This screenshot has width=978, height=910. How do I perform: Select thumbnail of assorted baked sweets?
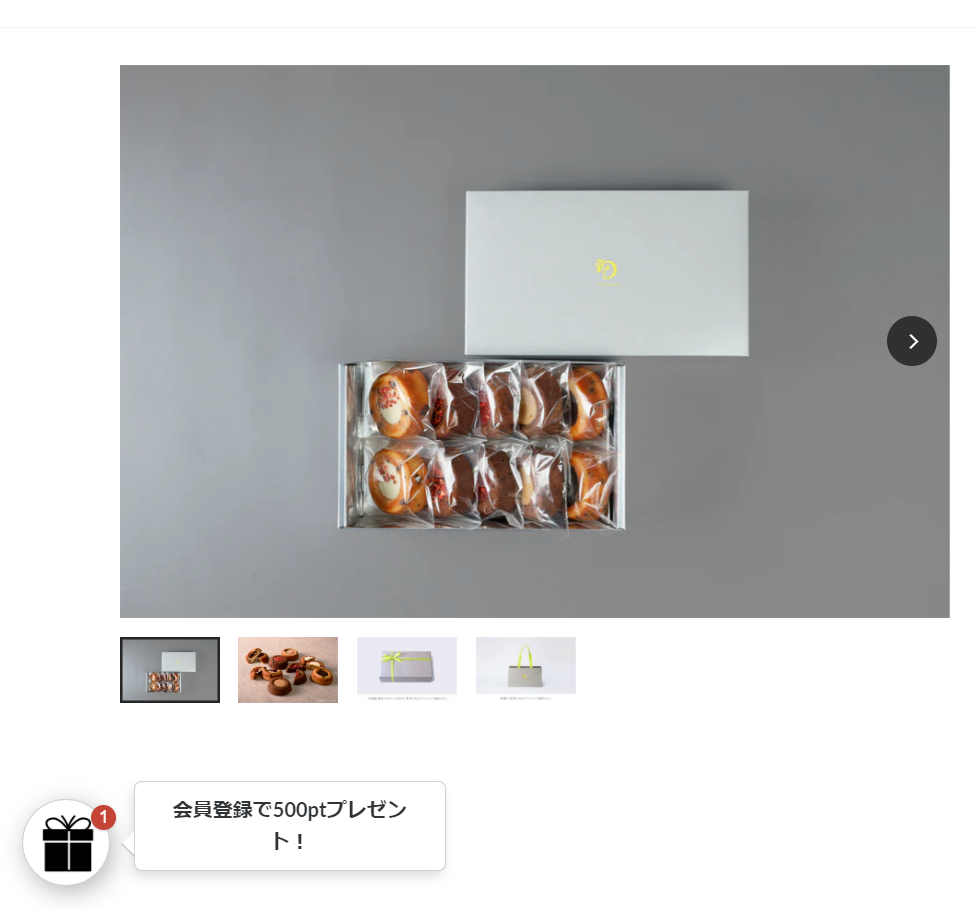[x=288, y=670]
